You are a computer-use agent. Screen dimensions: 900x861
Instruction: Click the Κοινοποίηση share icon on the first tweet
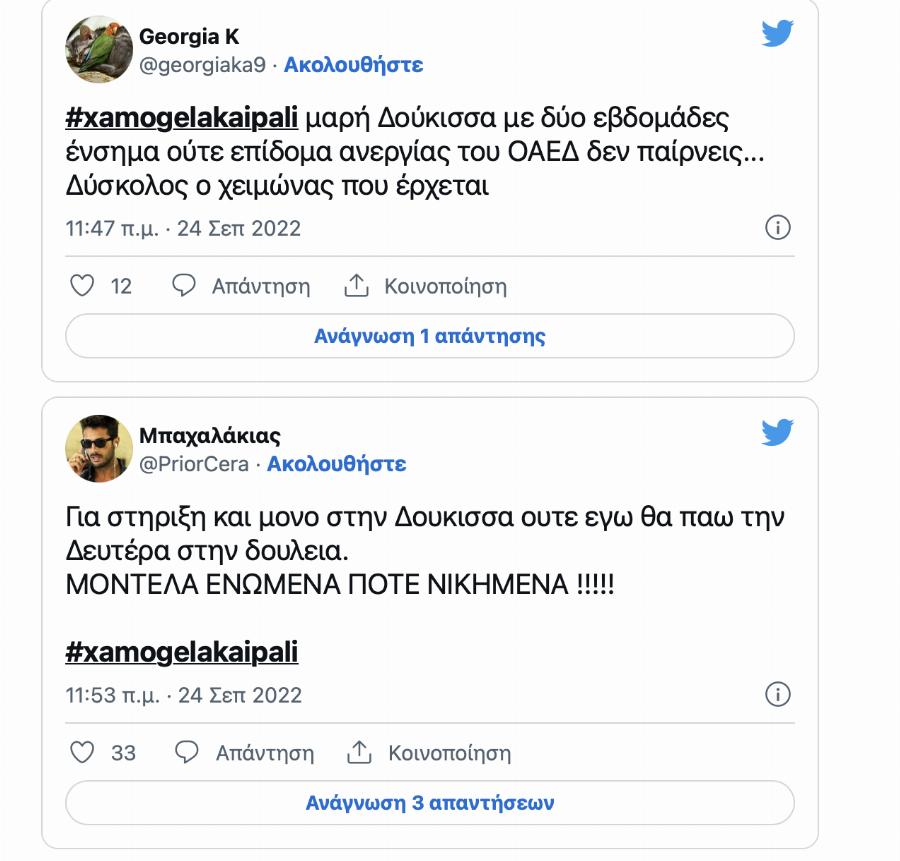tap(357, 286)
